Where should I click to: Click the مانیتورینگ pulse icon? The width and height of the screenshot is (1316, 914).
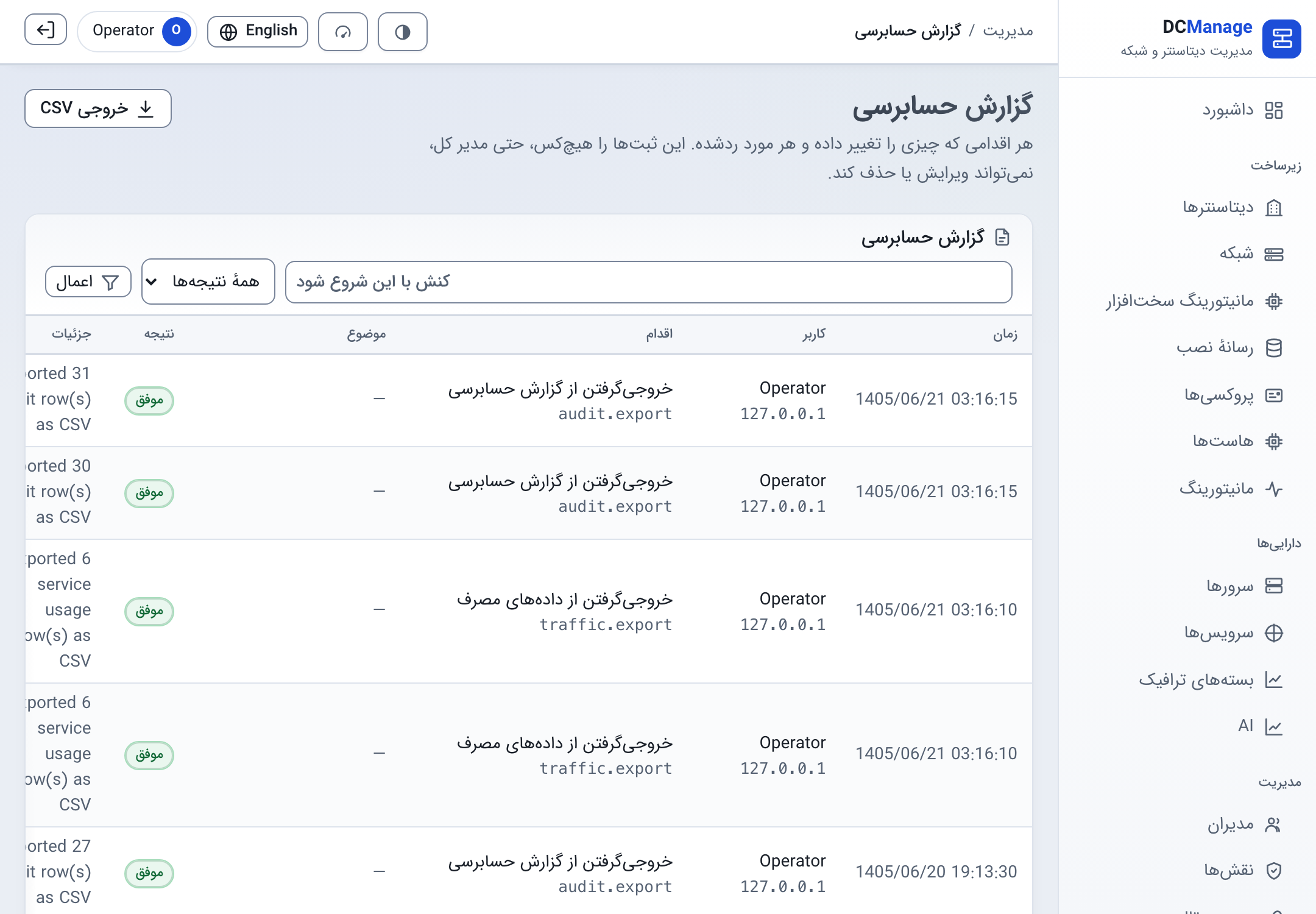(1274, 489)
